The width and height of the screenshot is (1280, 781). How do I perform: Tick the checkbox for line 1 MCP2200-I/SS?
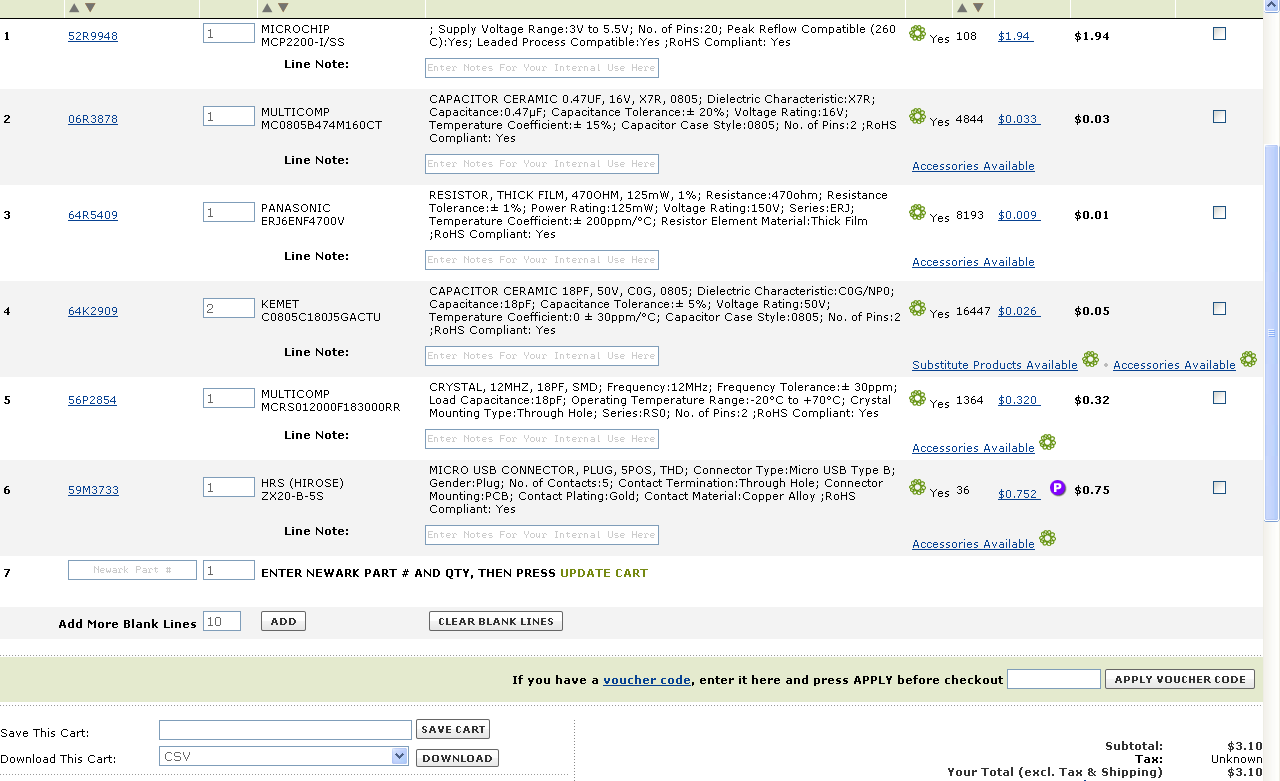[x=1219, y=34]
